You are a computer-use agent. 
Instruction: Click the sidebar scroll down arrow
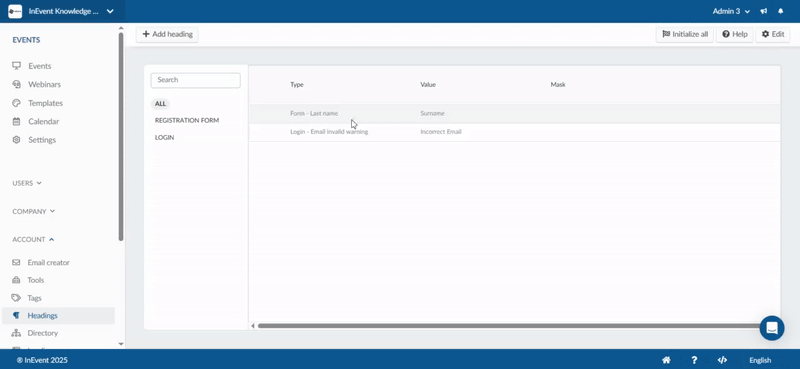(x=121, y=344)
